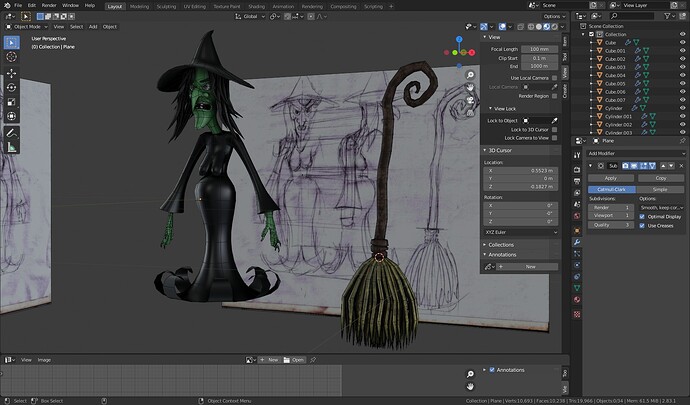Switch to the Modeling workspace tab

[x=139, y=6]
